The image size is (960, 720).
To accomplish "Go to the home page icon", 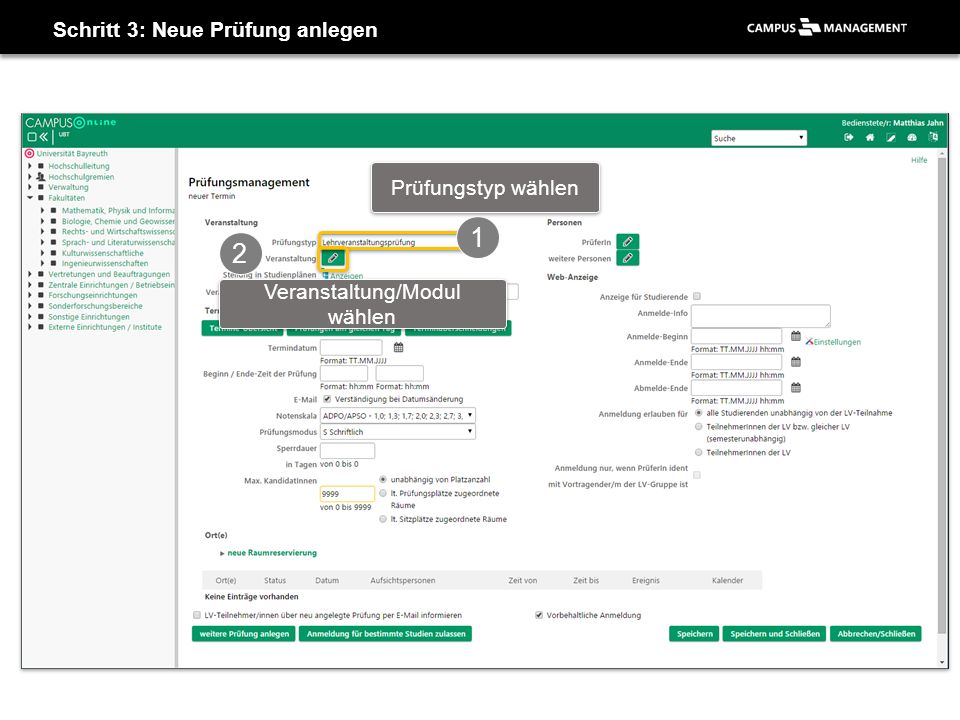I will tap(870, 138).
